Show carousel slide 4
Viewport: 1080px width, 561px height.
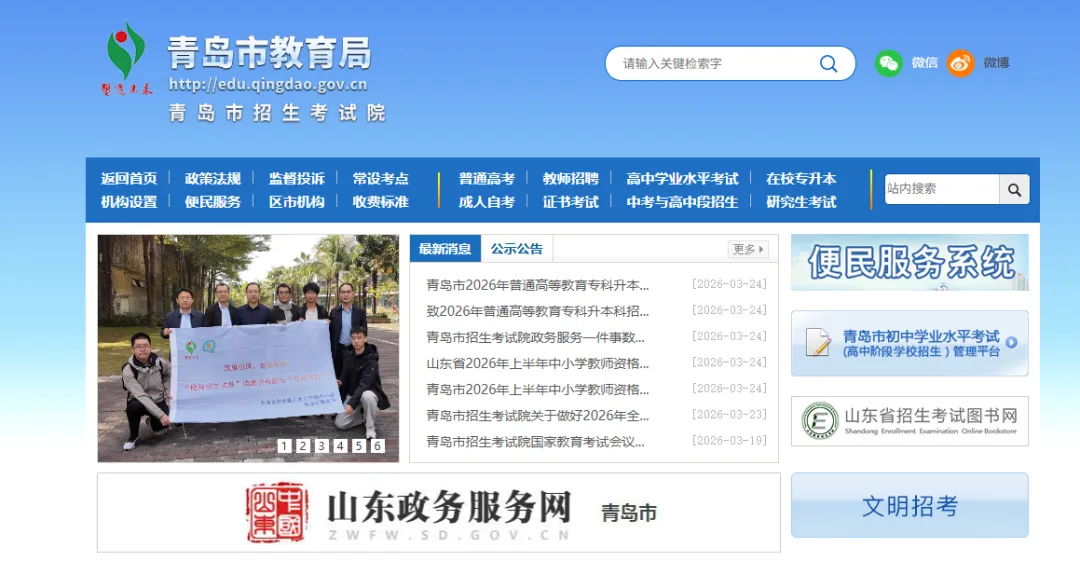pos(340,446)
